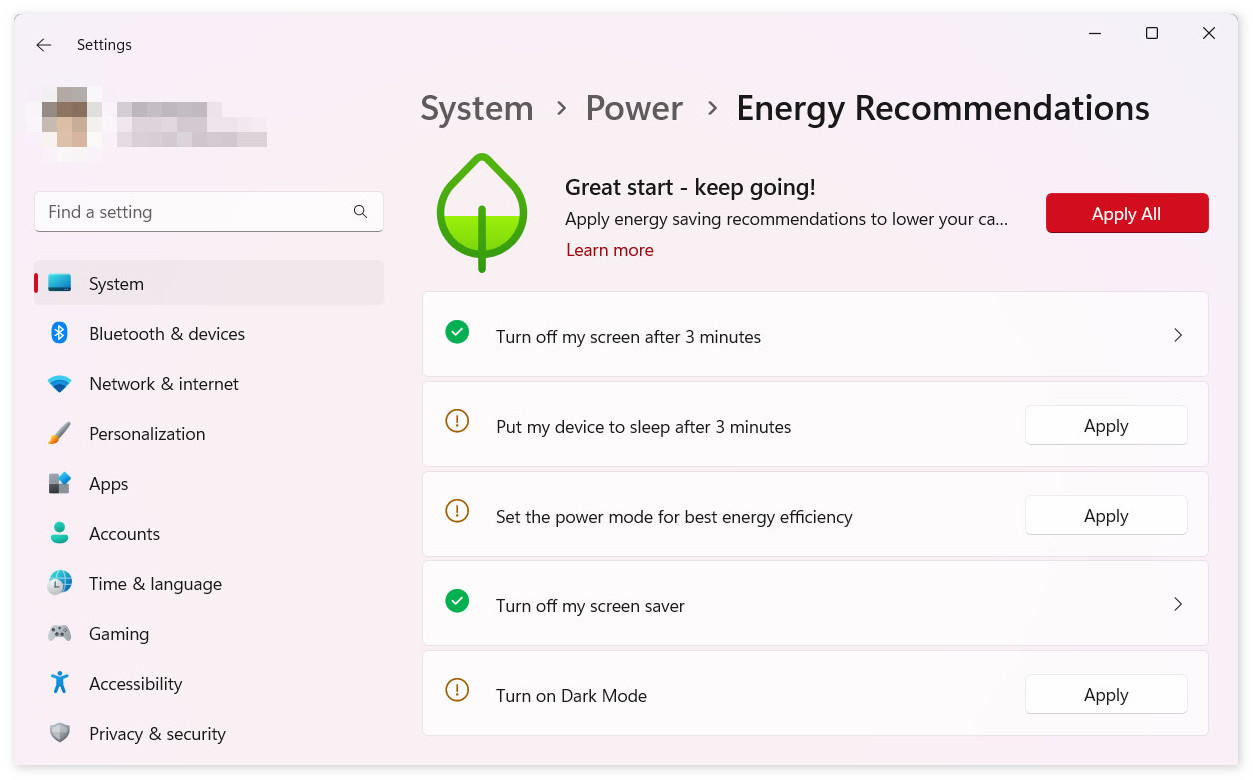Click the Accounts person icon
The width and height of the screenshot is (1253, 780).
pos(59,533)
